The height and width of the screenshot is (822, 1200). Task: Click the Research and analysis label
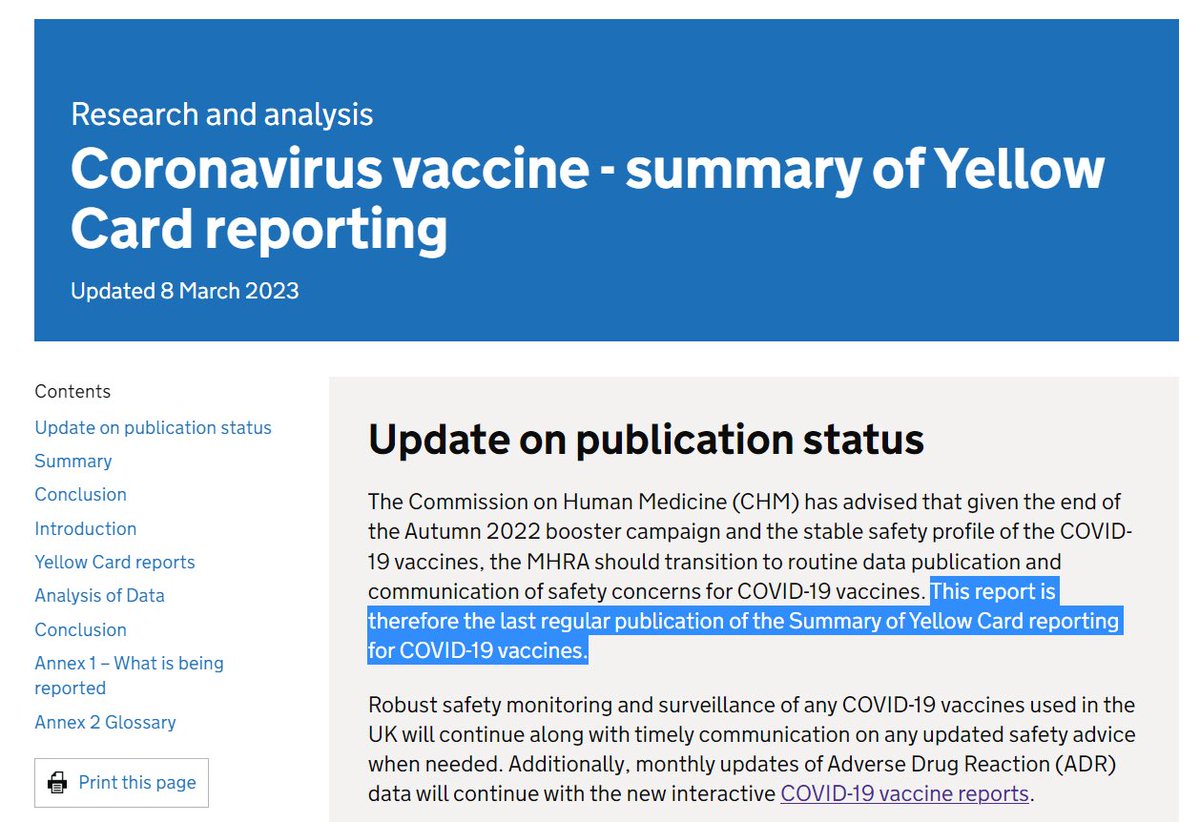[222, 114]
